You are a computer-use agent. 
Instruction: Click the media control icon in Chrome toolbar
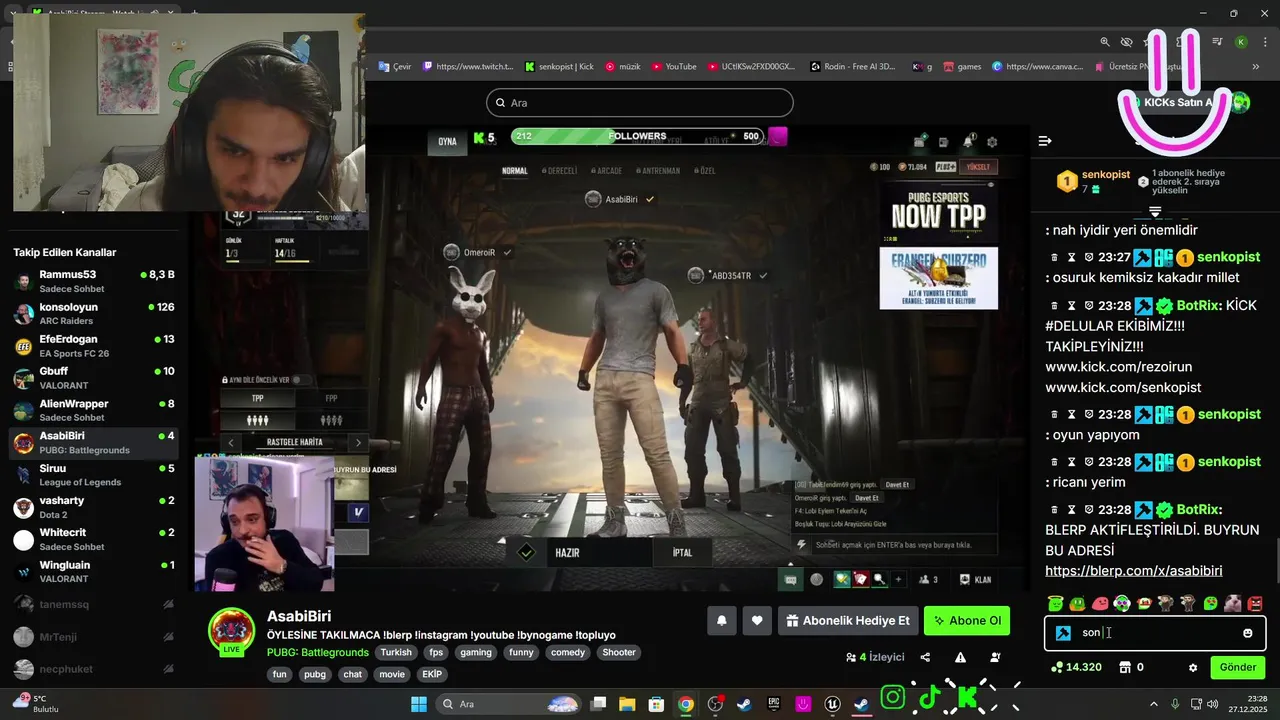pos(1217,42)
